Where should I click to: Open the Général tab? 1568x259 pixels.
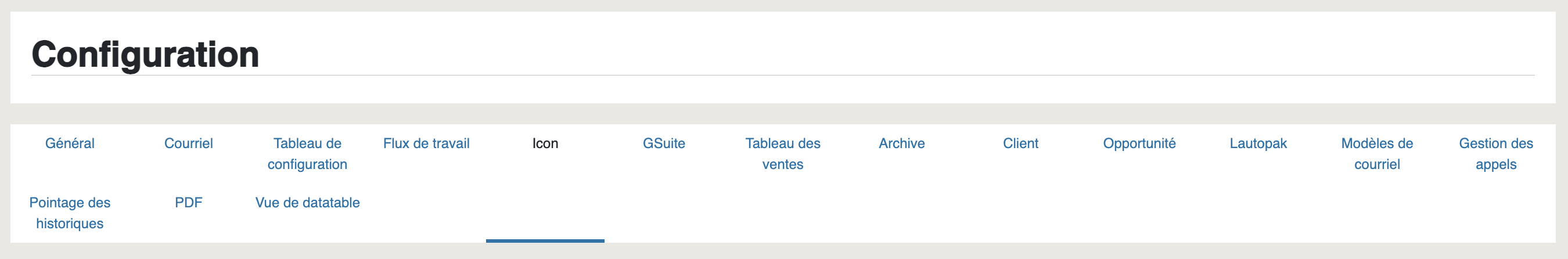coord(69,143)
